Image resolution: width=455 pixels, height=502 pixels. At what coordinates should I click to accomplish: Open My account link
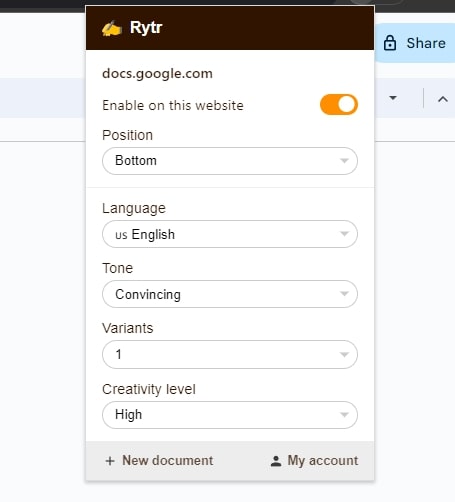click(x=314, y=461)
